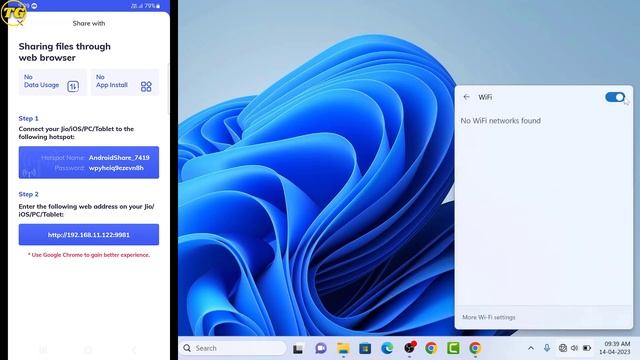Tap the hotspot signal icon in blue card
This screenshot has height=360, width=640.
(29, 172)
